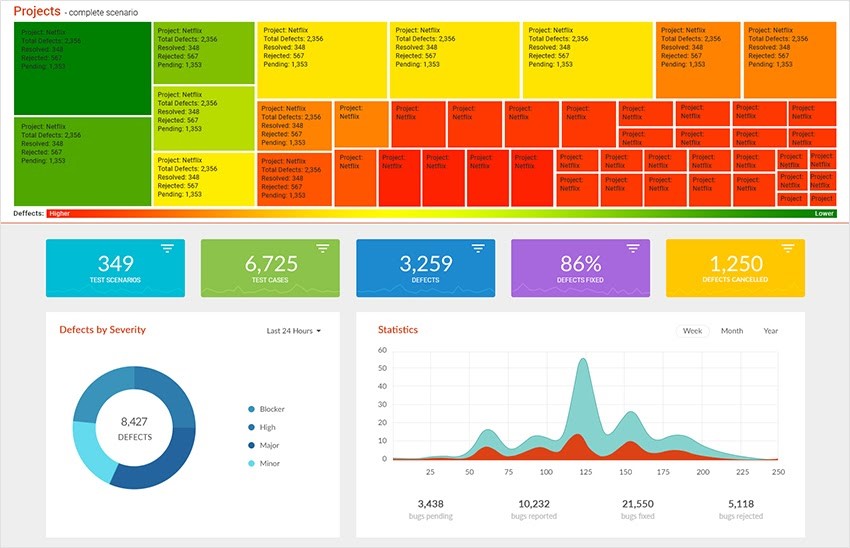Select the 1,250 Defects Cancelled card
This screenshot has width=850, height=548.
point(736,268)
